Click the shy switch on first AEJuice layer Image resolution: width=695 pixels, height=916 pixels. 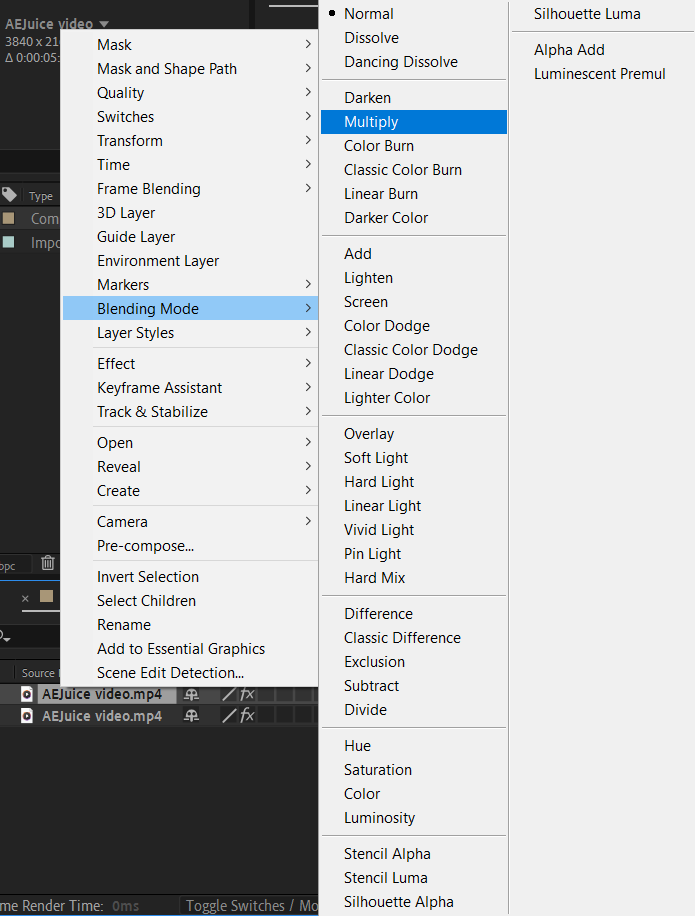[192, 694]
